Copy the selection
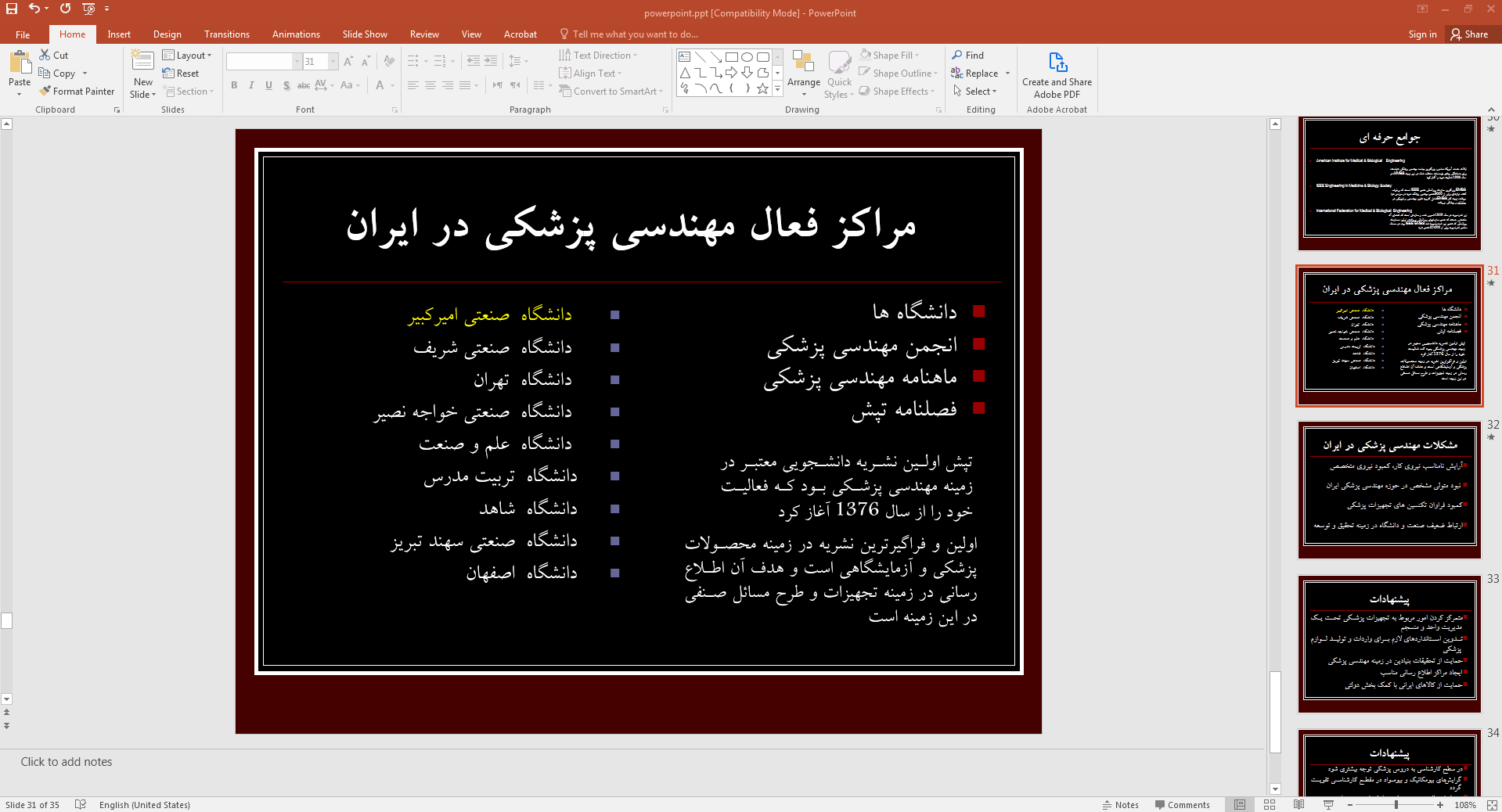Viewport: 1502px width, 812px height. tap(58, 74)
